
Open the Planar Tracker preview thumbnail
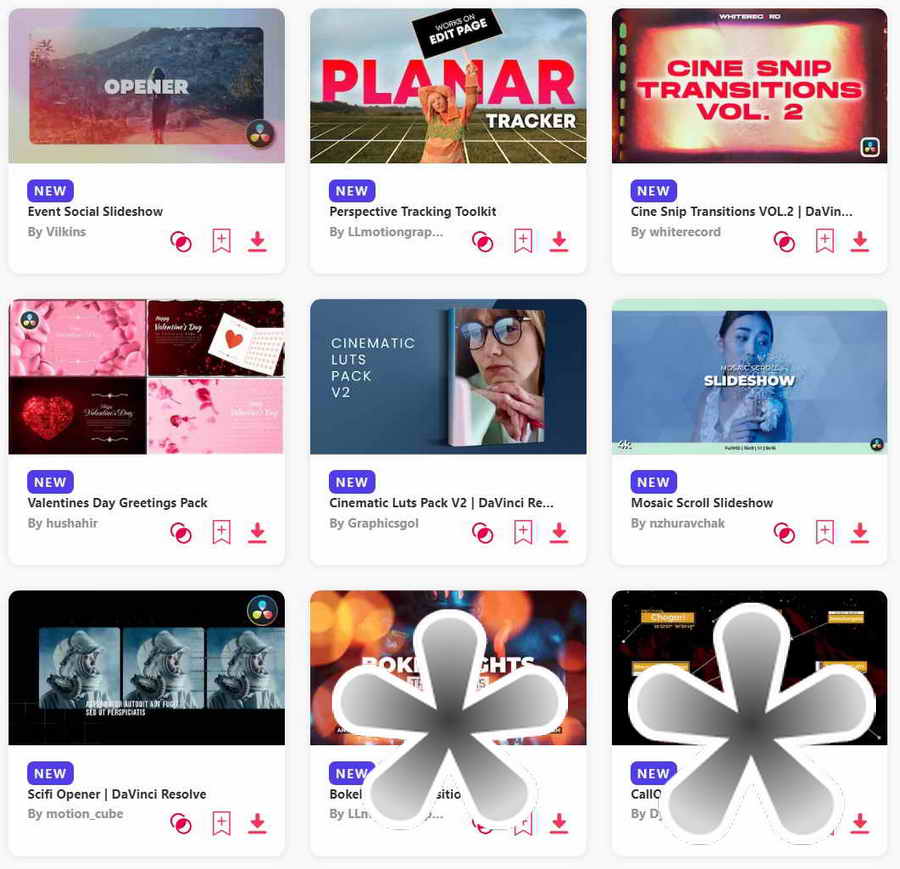(x=448, y=86)
